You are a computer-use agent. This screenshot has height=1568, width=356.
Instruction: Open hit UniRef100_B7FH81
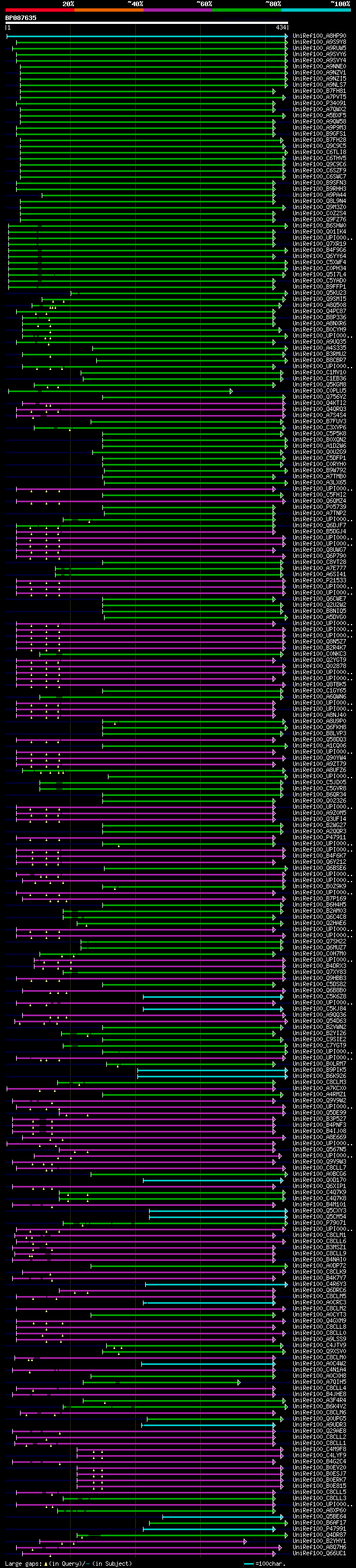pos(319,91)
